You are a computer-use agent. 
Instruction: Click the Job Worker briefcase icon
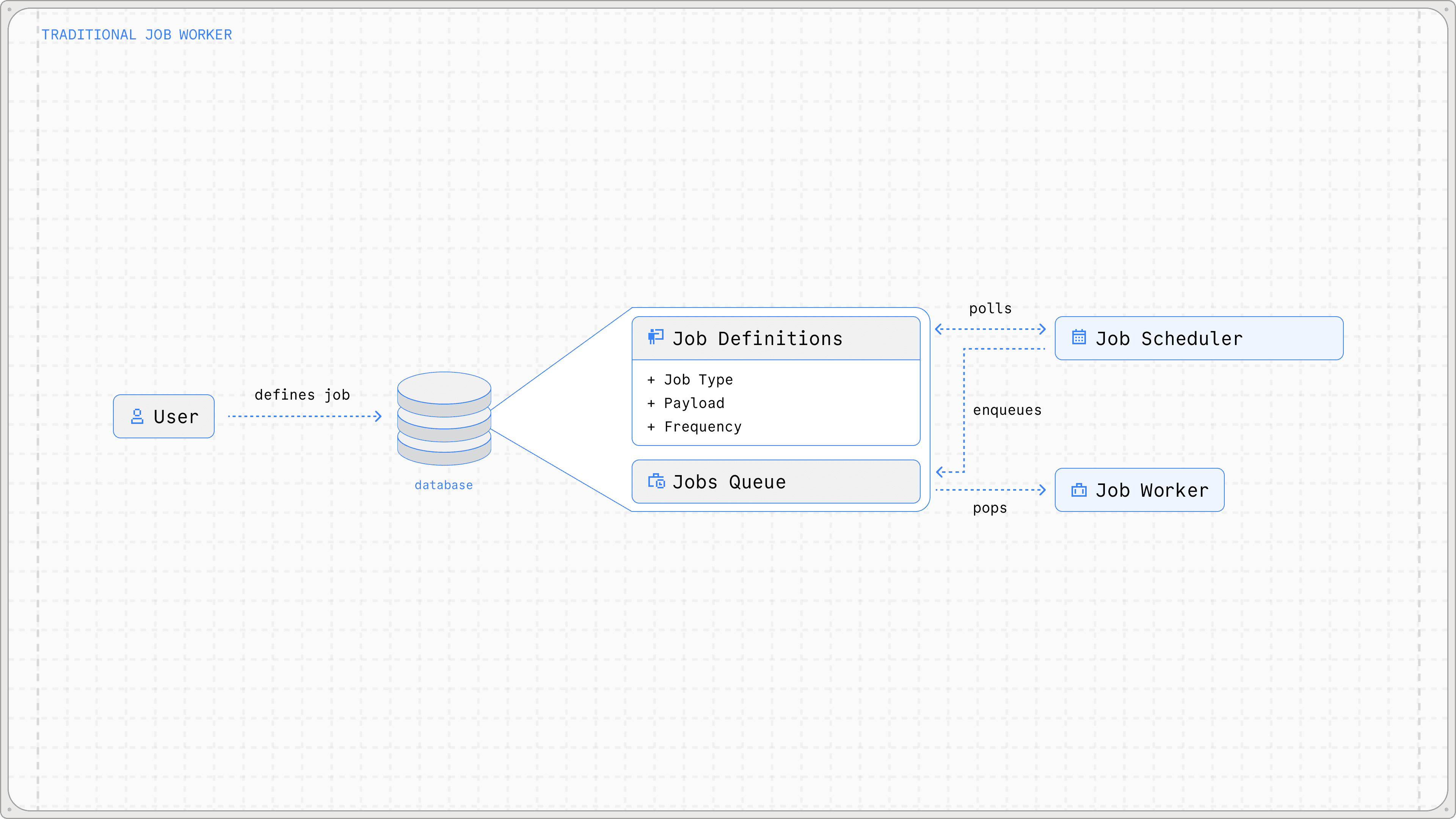[x=1078, y=490]
